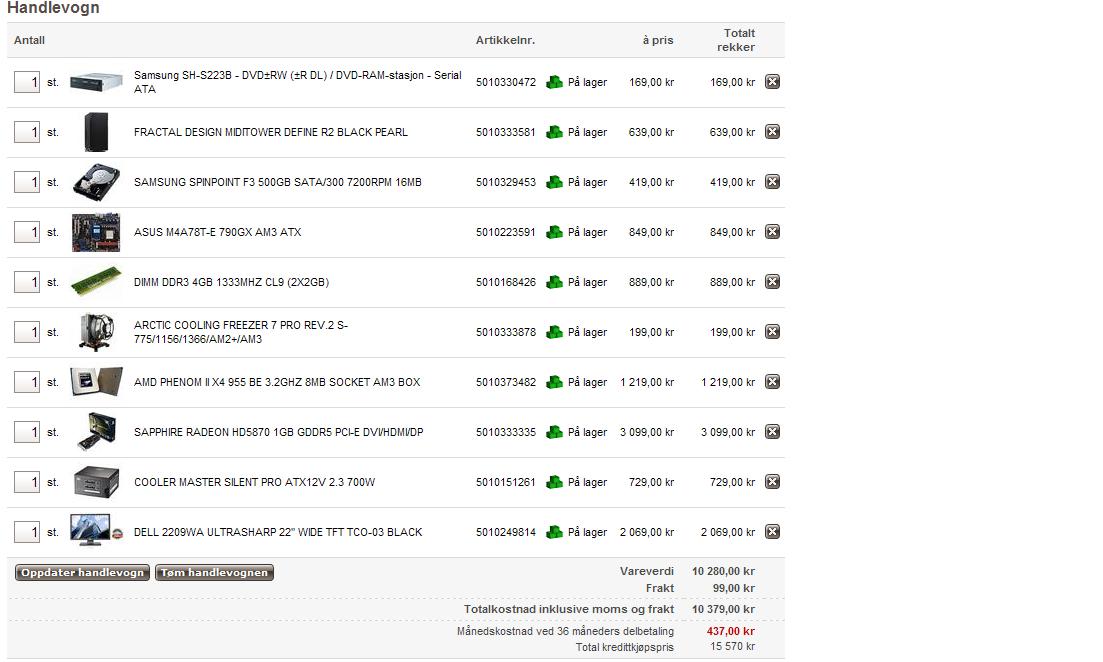Image resolution: width=1103 pixels, height=662 pixels.
Task: Open FRACTAL DESIGN MIDITOWER DEFINE R2 link
Action: 271,132
